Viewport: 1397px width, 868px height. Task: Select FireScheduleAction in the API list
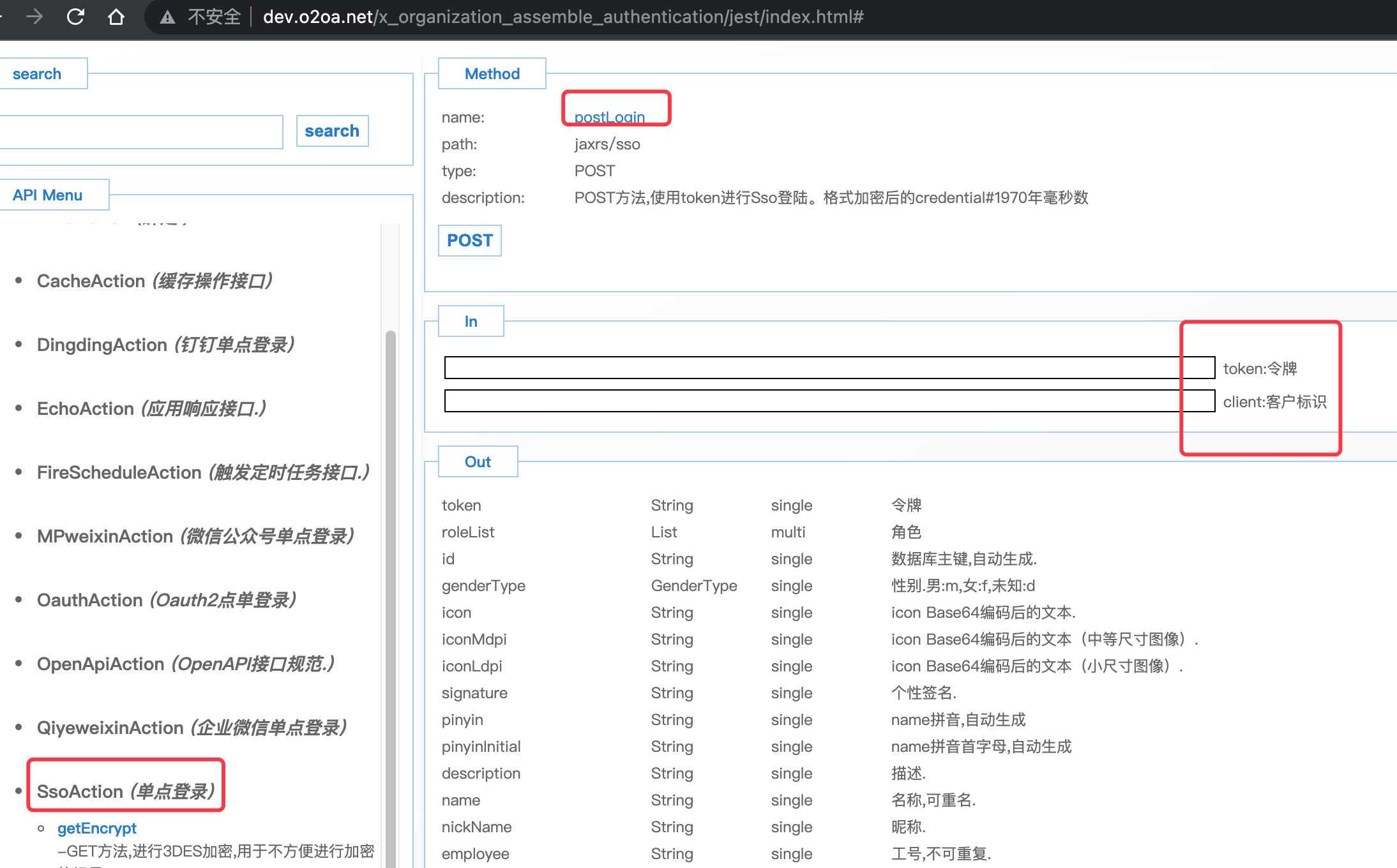(x=203, y=472)
